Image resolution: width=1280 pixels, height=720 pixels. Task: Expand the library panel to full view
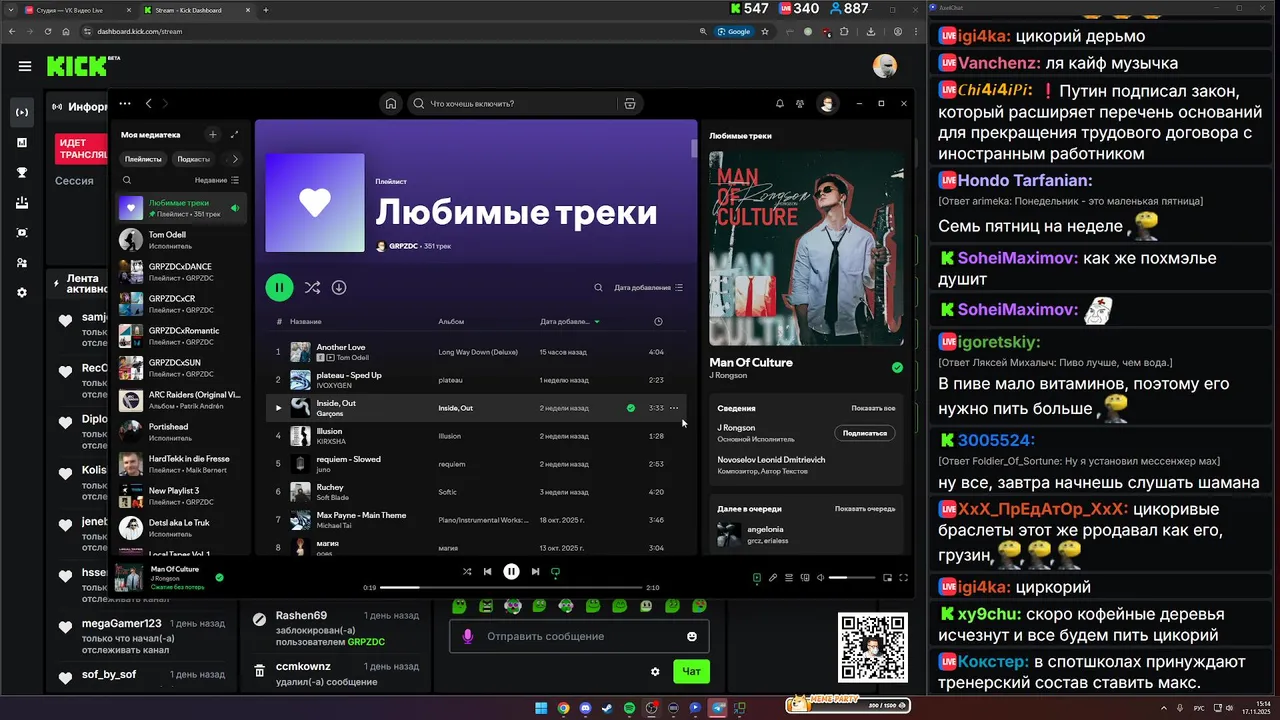point(234,134)
